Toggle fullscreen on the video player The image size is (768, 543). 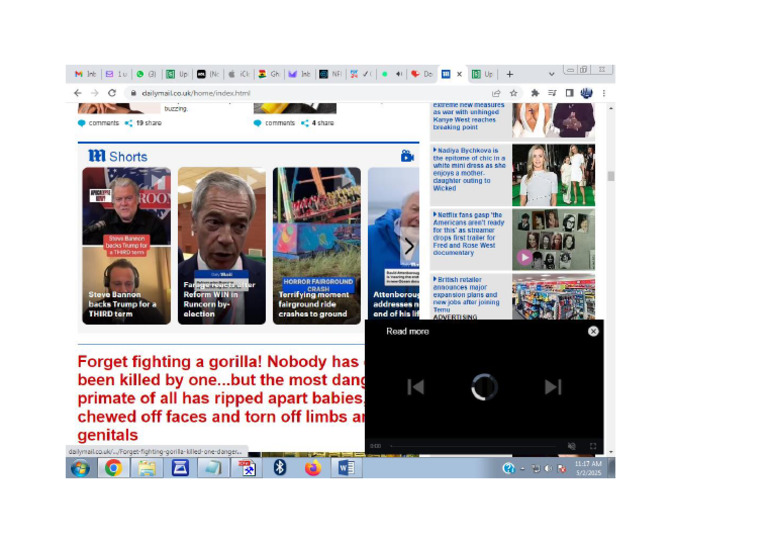pos(593,446)
